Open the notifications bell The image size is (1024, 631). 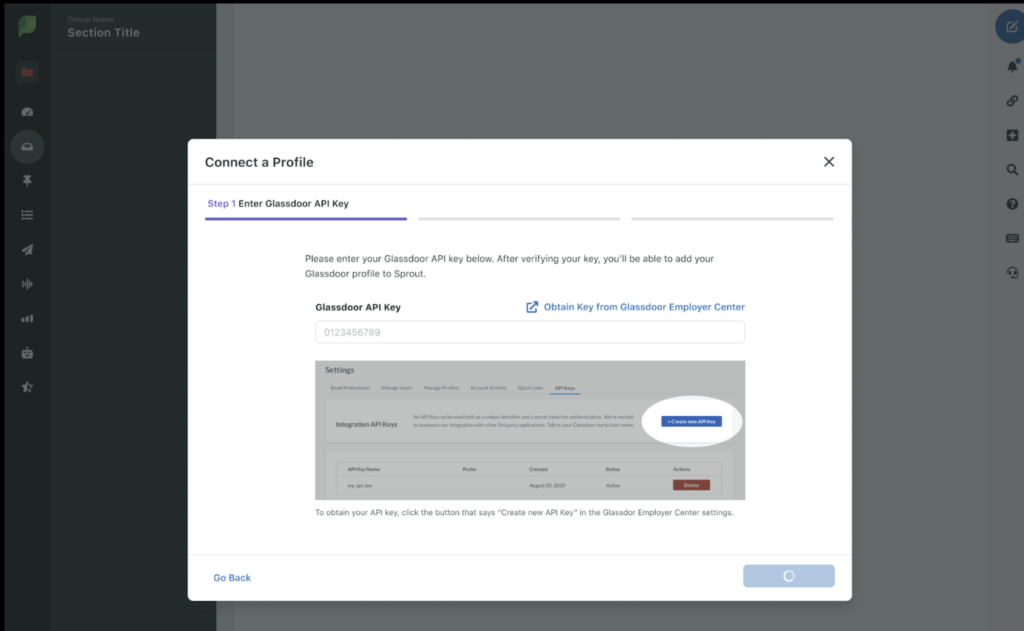point(1011,66)
